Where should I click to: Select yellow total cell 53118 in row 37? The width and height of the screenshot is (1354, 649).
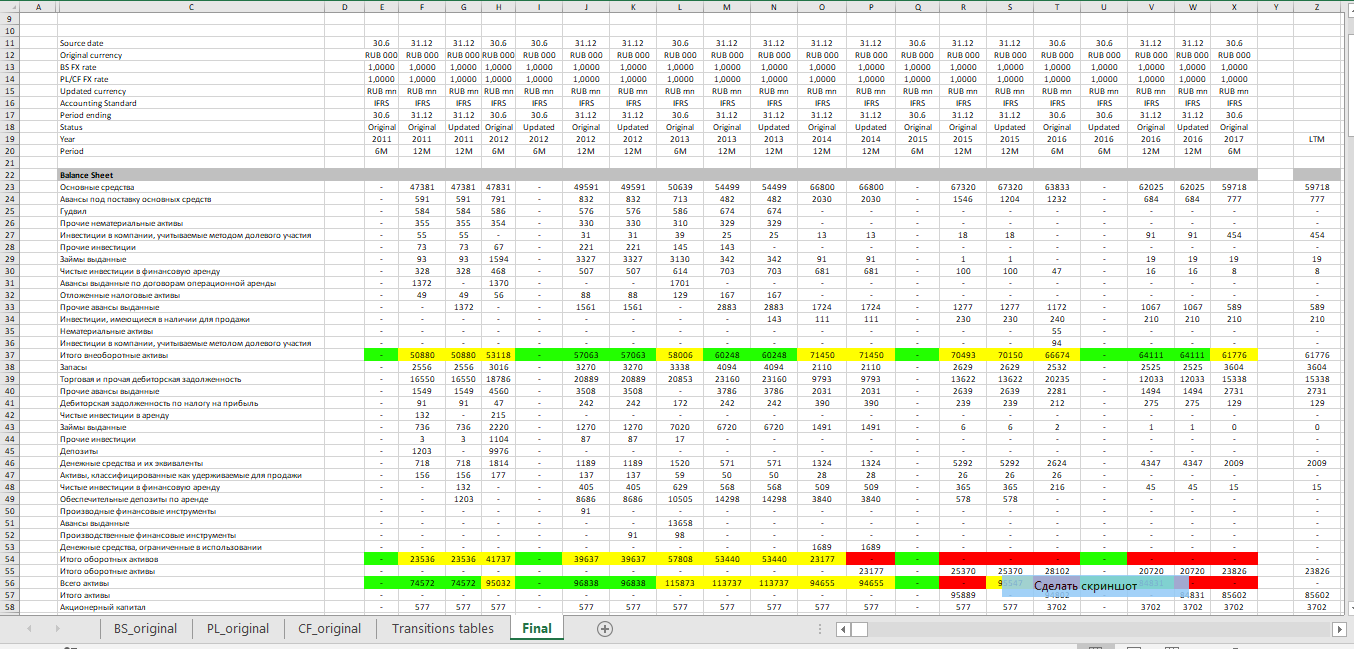[497, 355]
